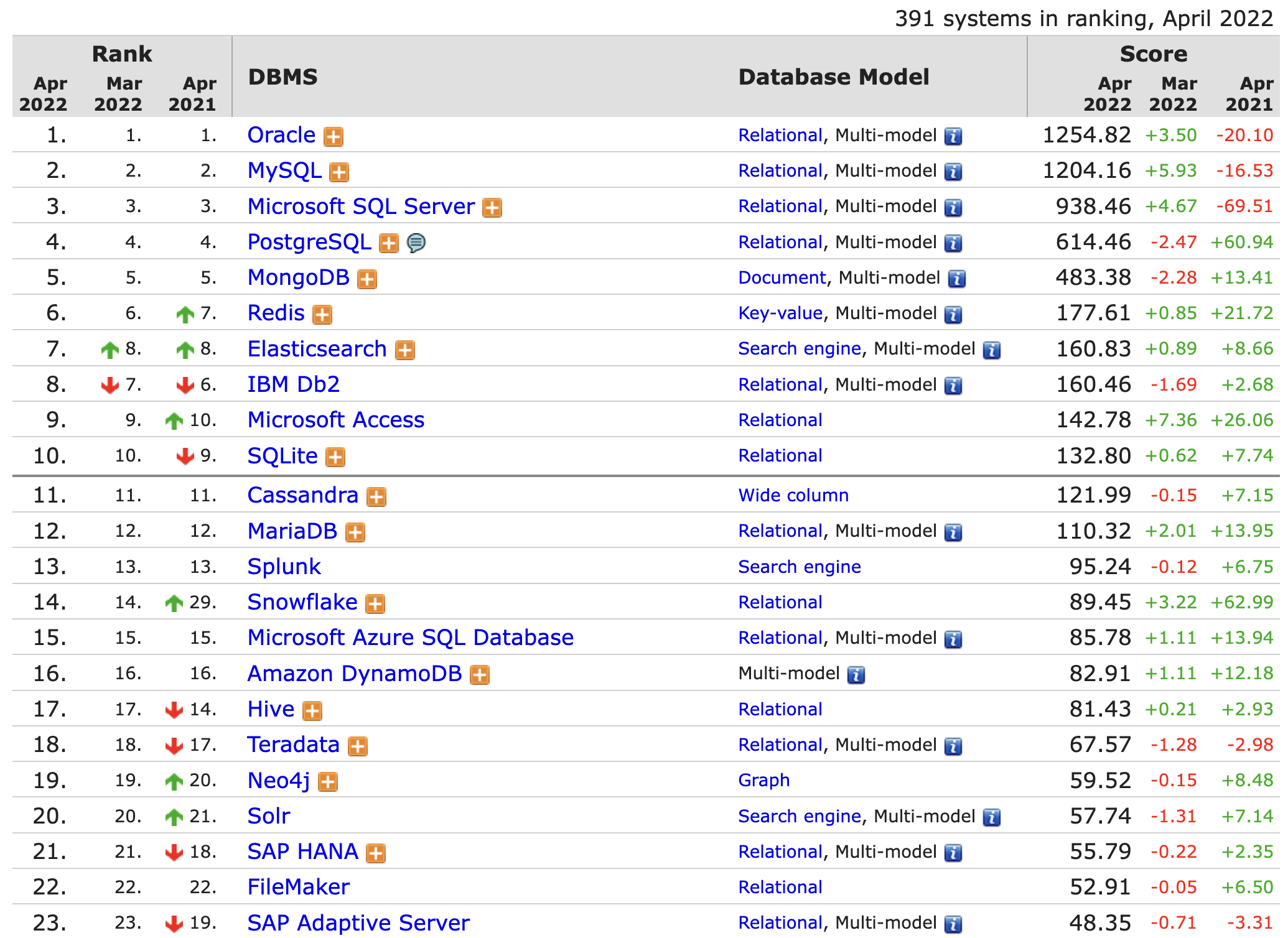Click the info icon in the IBM Db2 row

[953, 386]
